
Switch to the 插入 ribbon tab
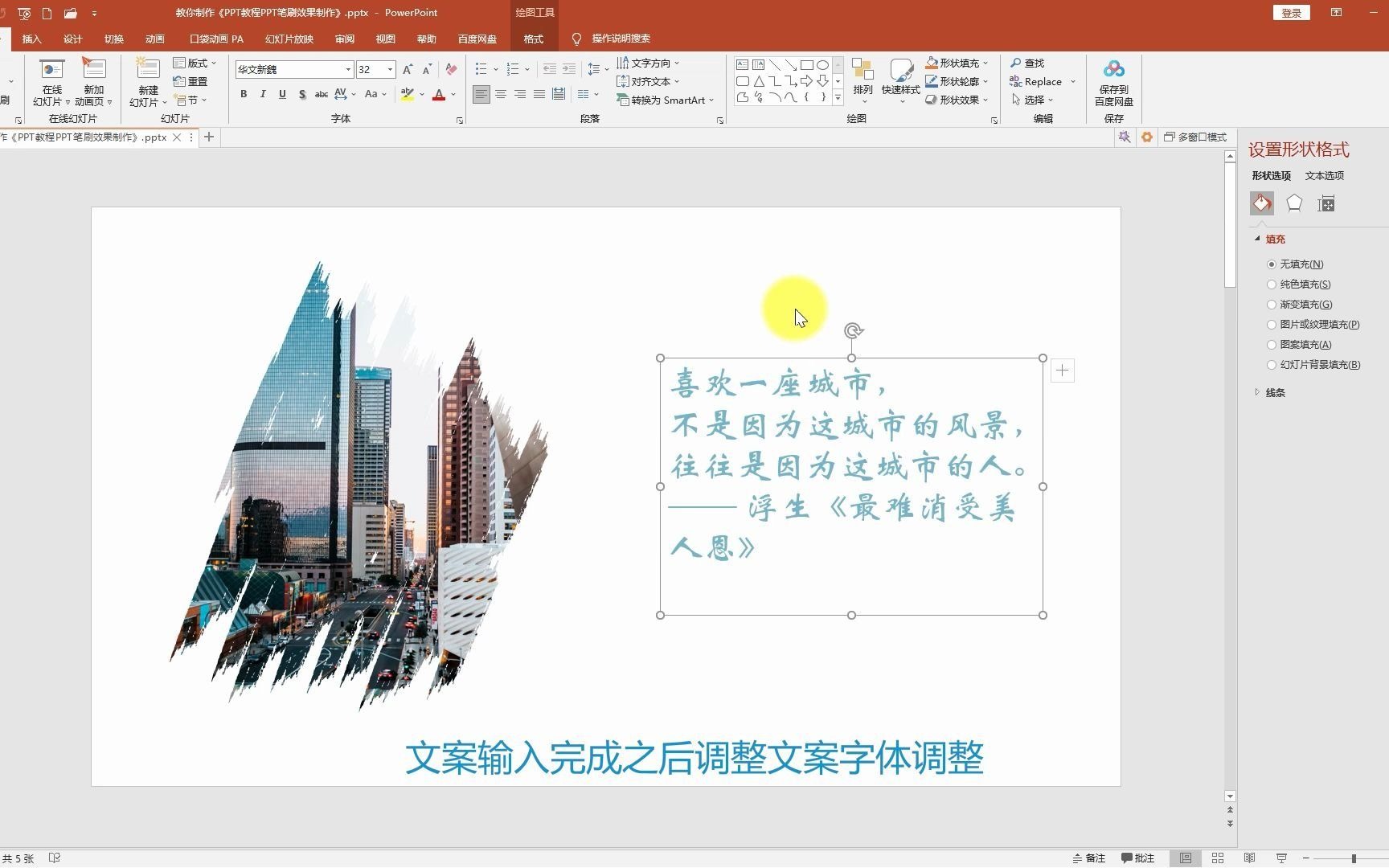(31, 39)
